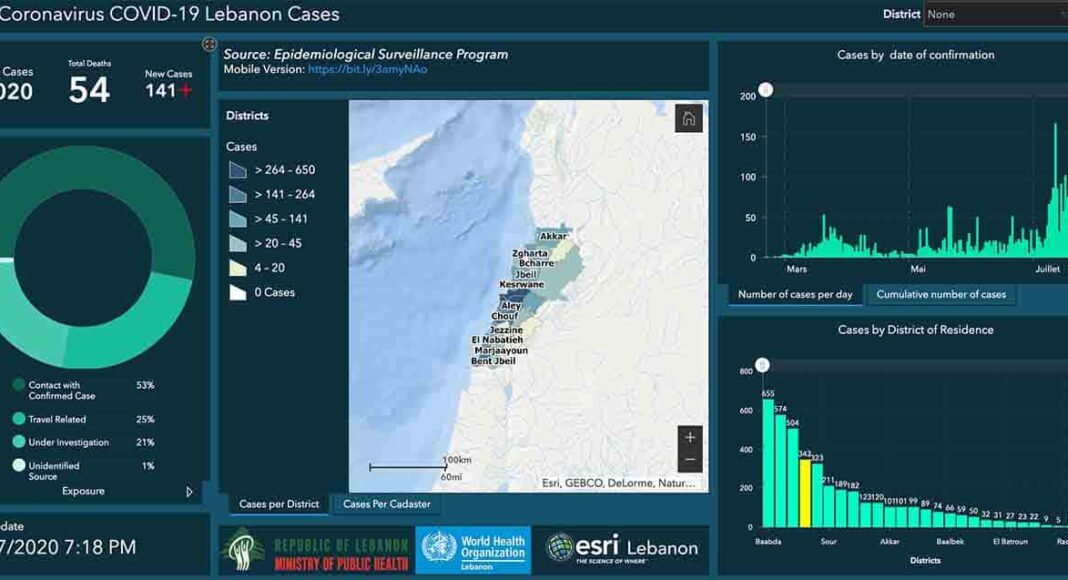This screenshot has width=1068, height=580.
Task: Expand the panel using the fullscreen icon
Action: [209, 44]
